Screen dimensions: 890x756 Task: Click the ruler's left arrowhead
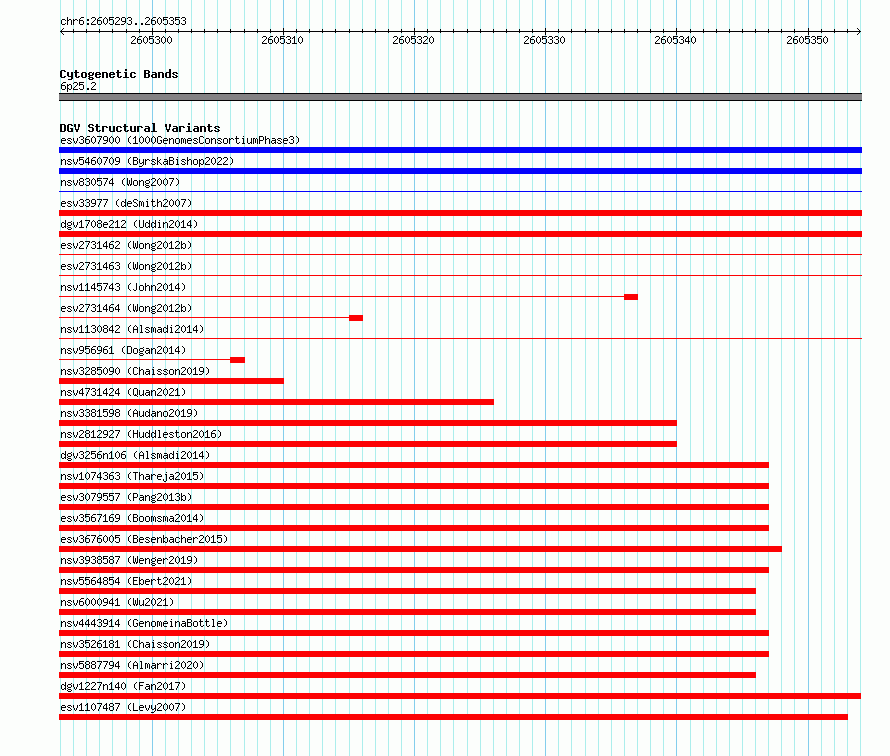(62, 31)
